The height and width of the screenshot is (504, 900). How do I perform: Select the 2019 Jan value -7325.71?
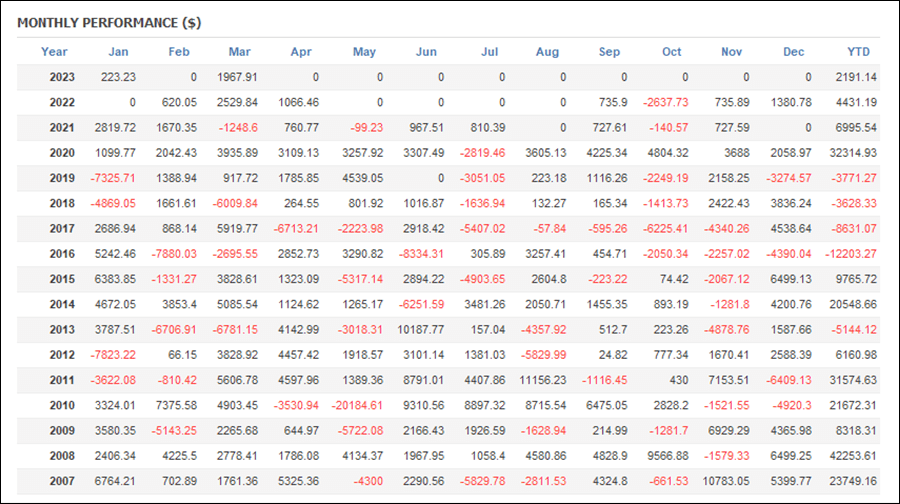(112, 178)
